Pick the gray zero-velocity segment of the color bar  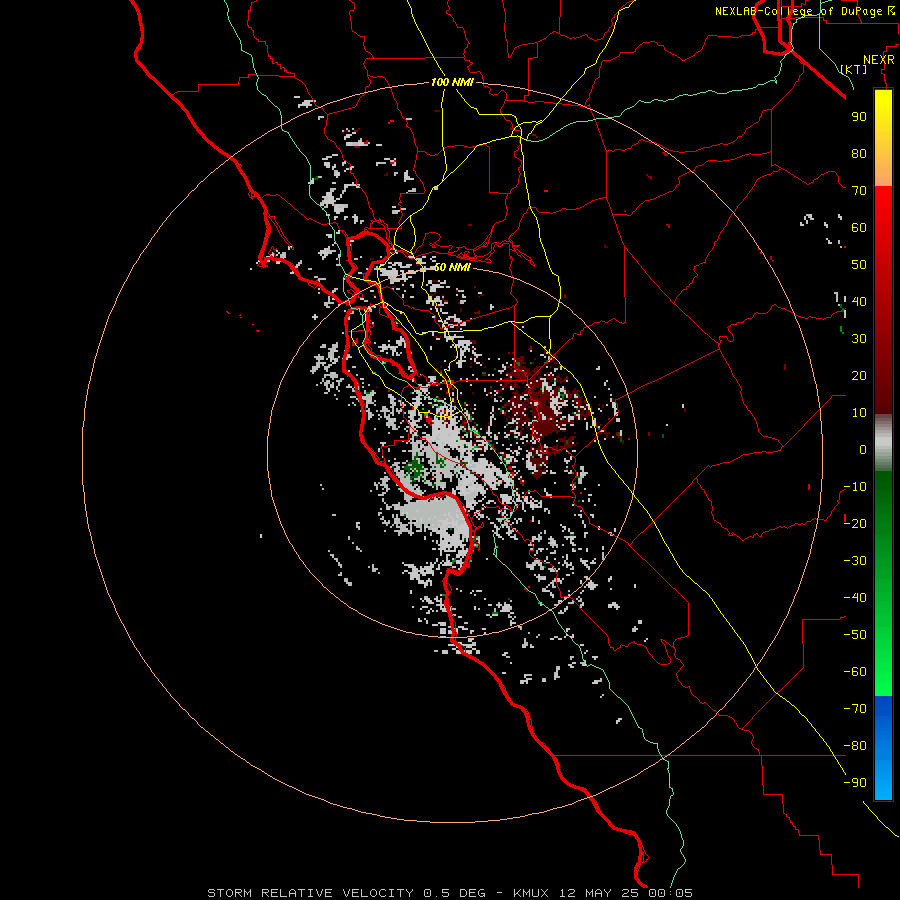(x=883, y=443)
